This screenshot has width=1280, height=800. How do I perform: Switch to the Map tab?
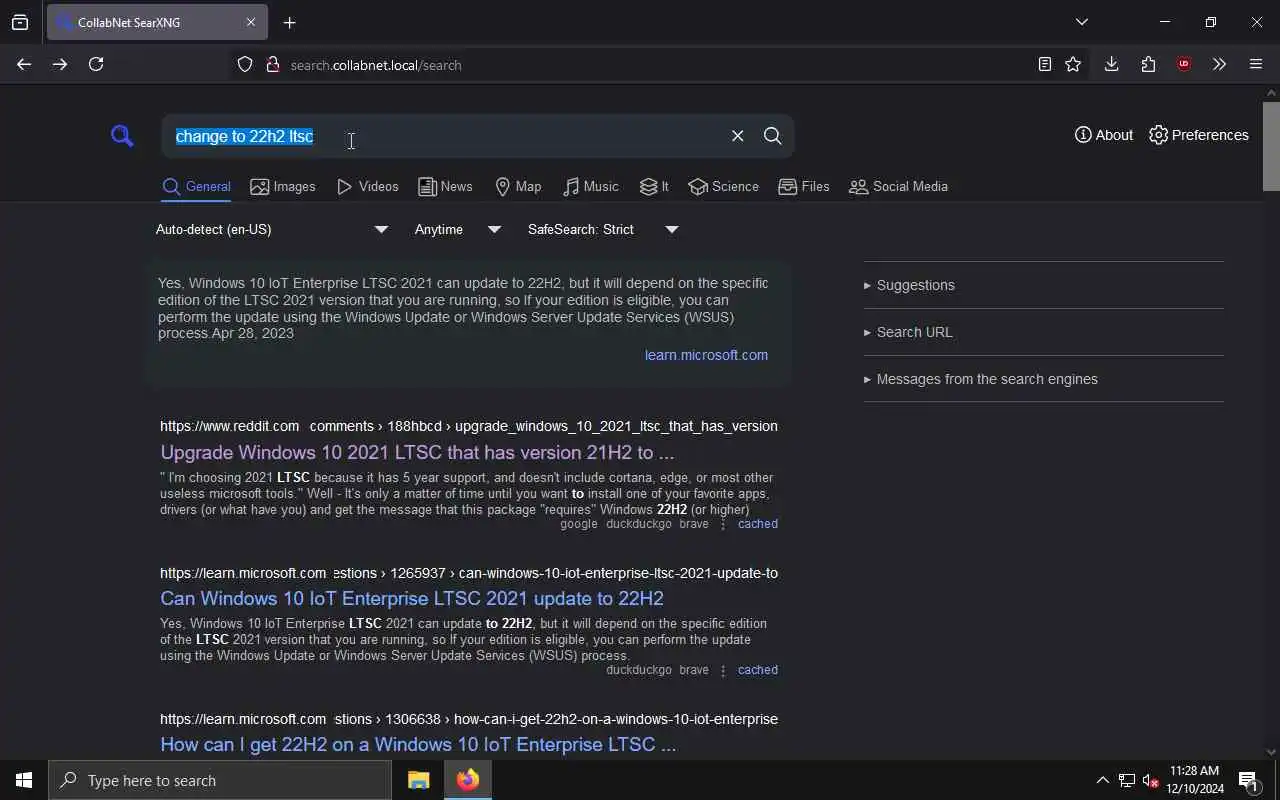518,187
